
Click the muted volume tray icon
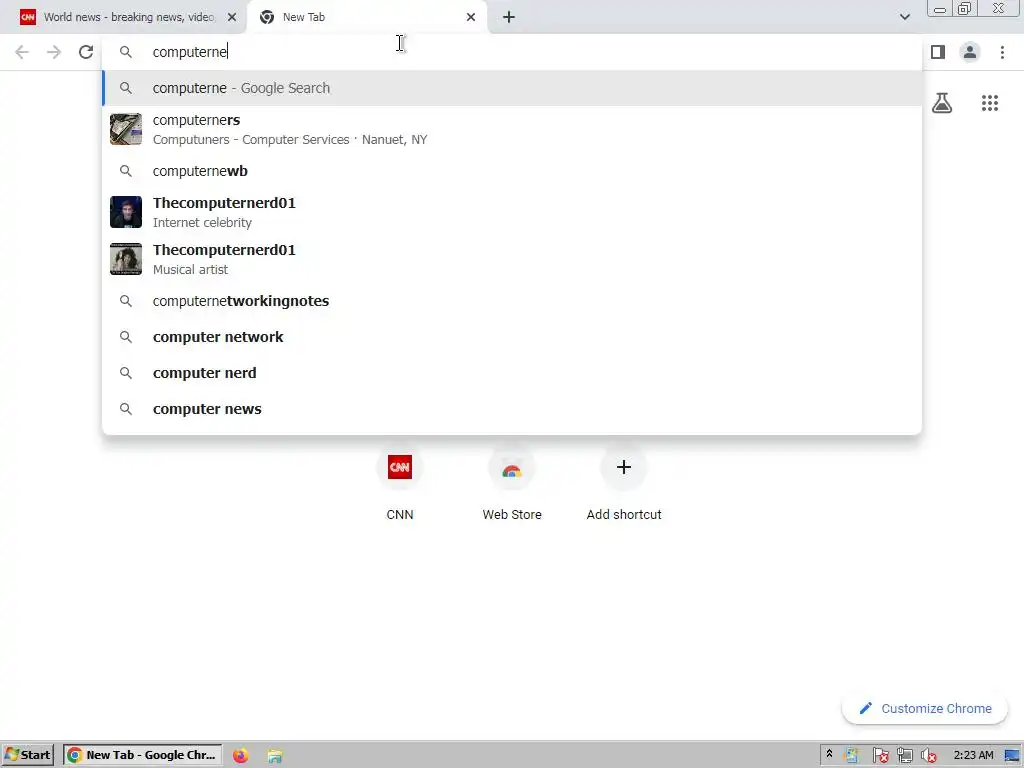(x=928, y=756)
